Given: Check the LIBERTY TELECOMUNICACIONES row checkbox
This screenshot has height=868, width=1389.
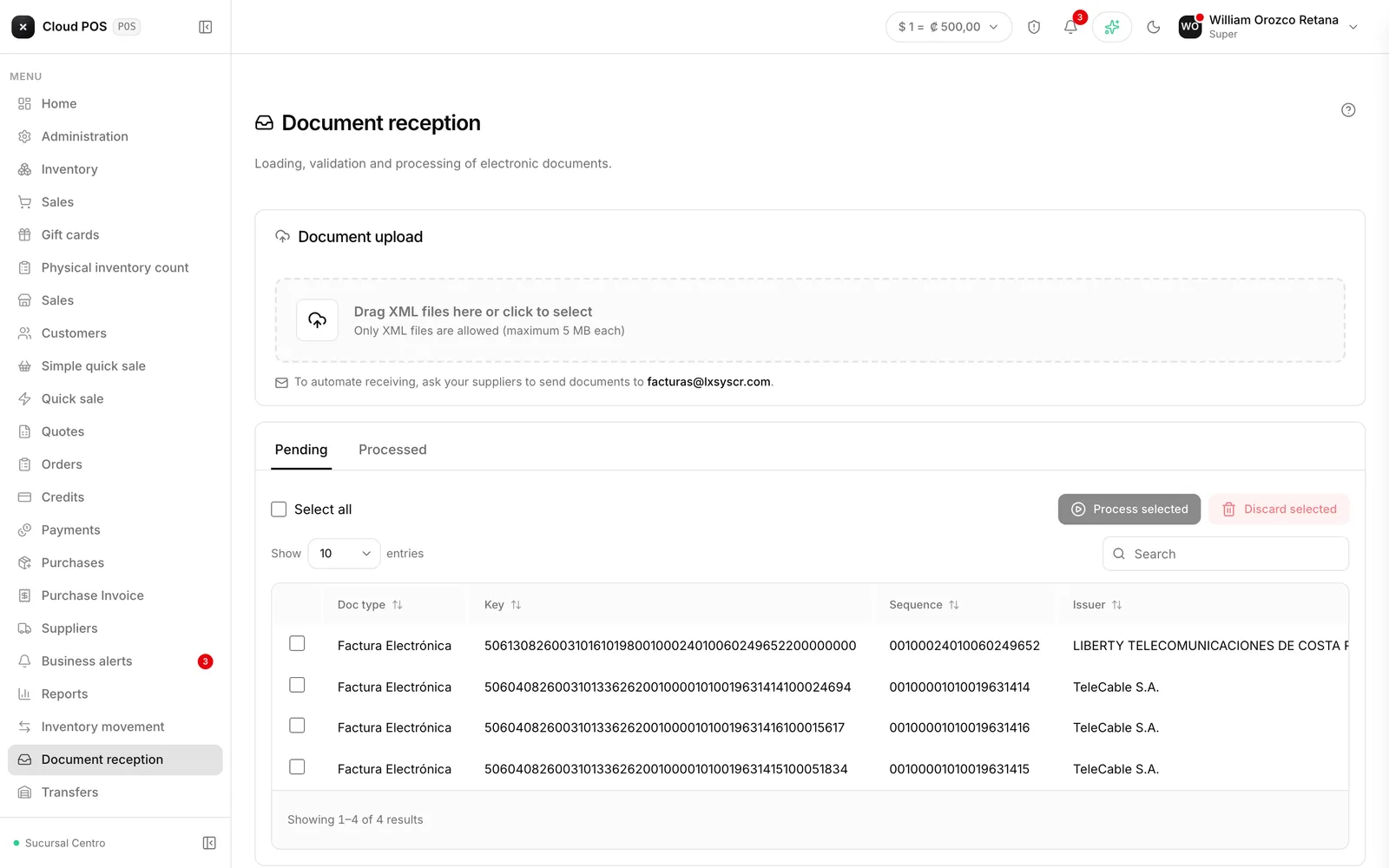Looking at the screenshot, I should click(297, 643).
